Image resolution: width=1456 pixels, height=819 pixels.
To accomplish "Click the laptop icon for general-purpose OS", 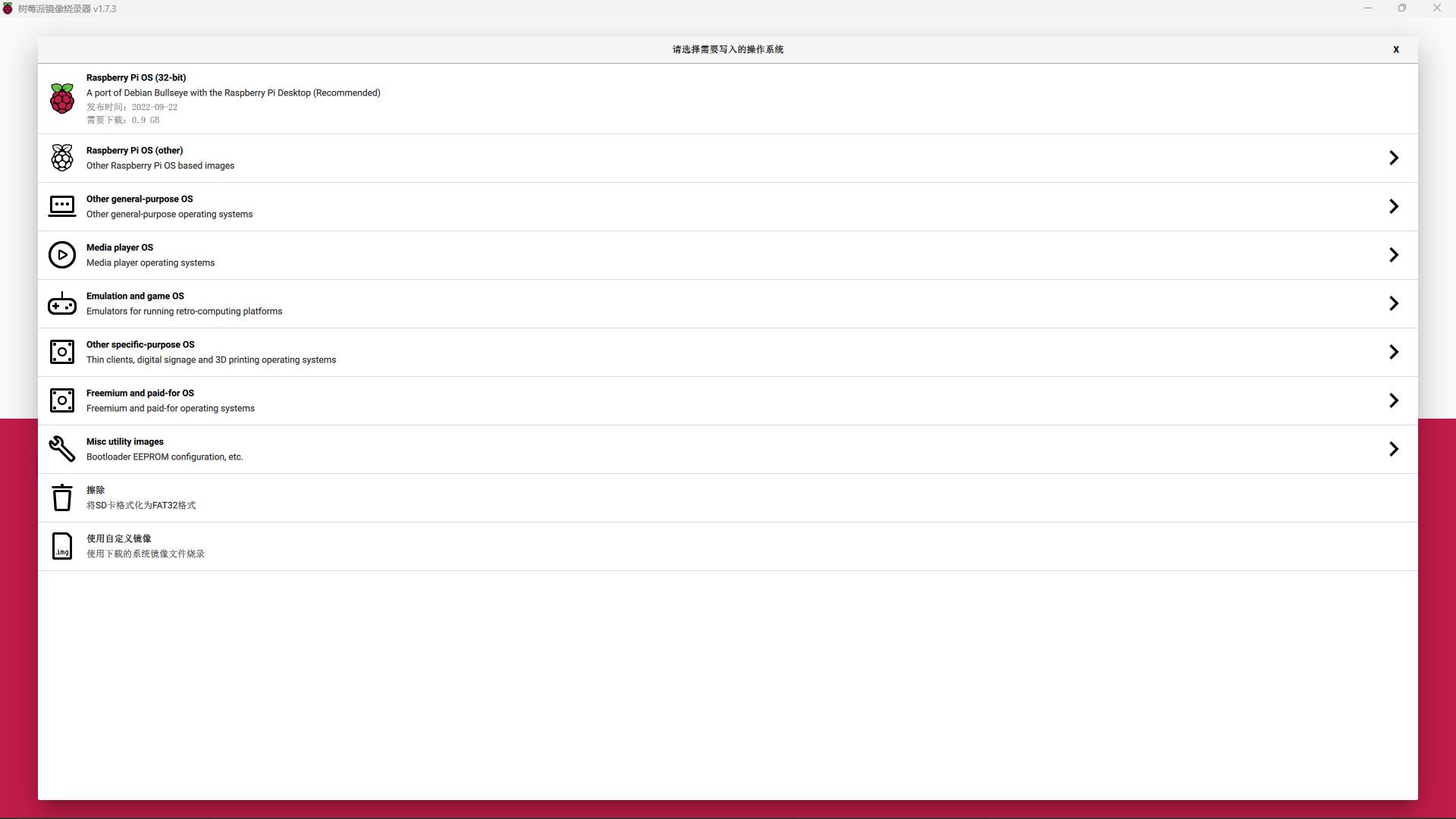I will tap(62, 206).
